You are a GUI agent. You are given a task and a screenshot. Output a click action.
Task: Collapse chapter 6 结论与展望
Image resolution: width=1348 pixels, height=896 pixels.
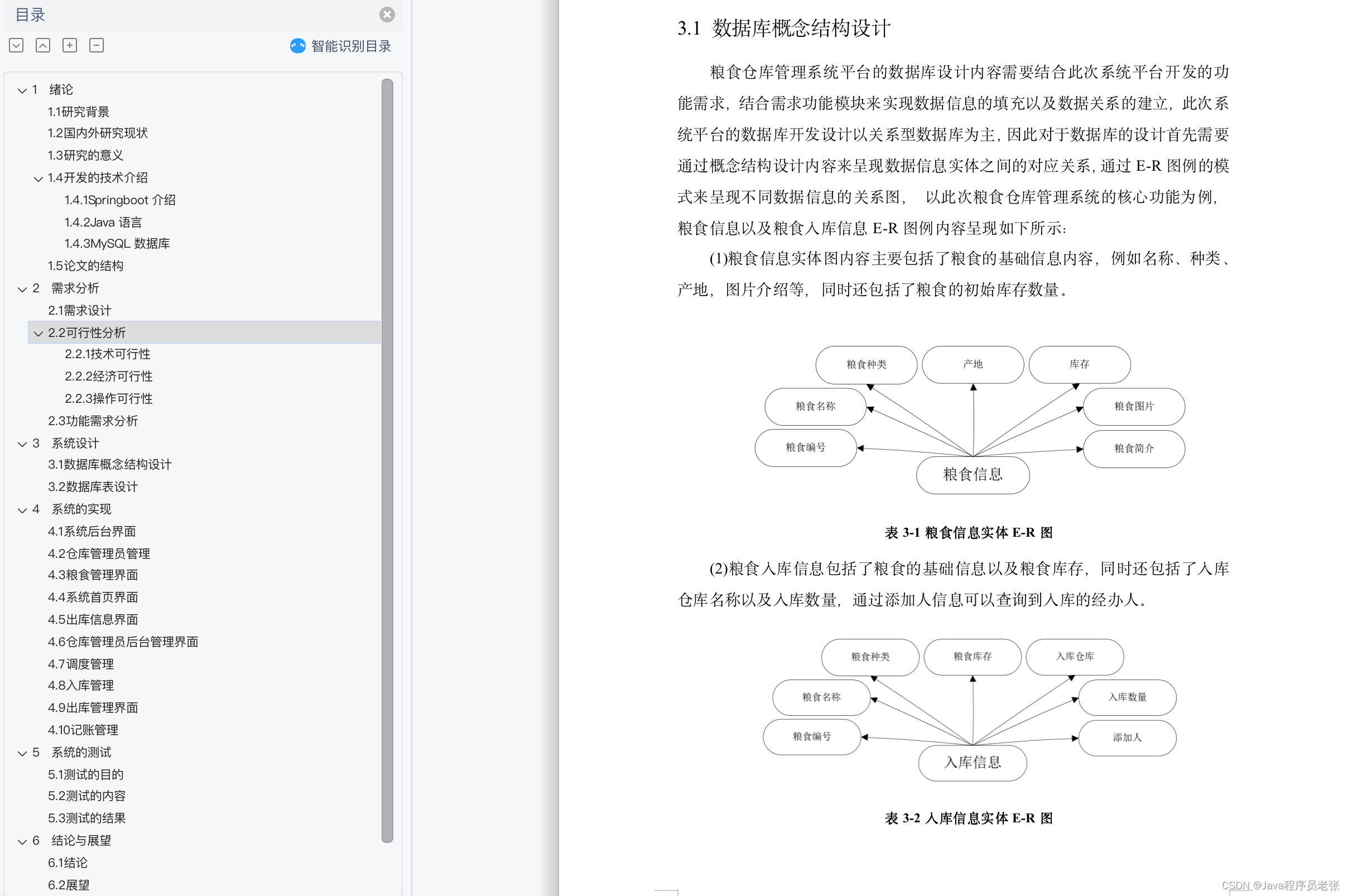22,841
